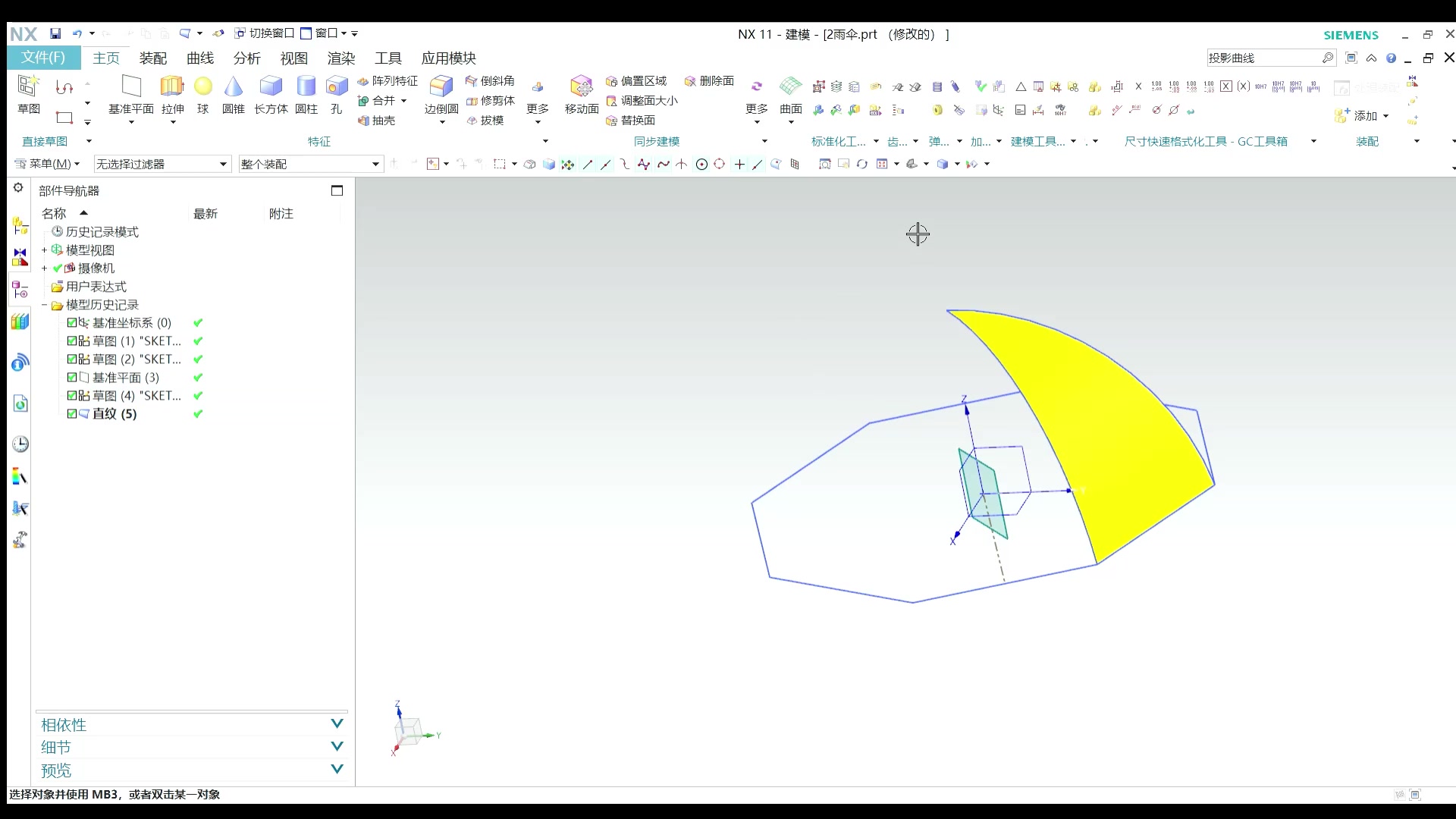Screen dimensions: 1456x819
Task: Switch to the 曲线 ribbon tab
Action: click(199, 58)
